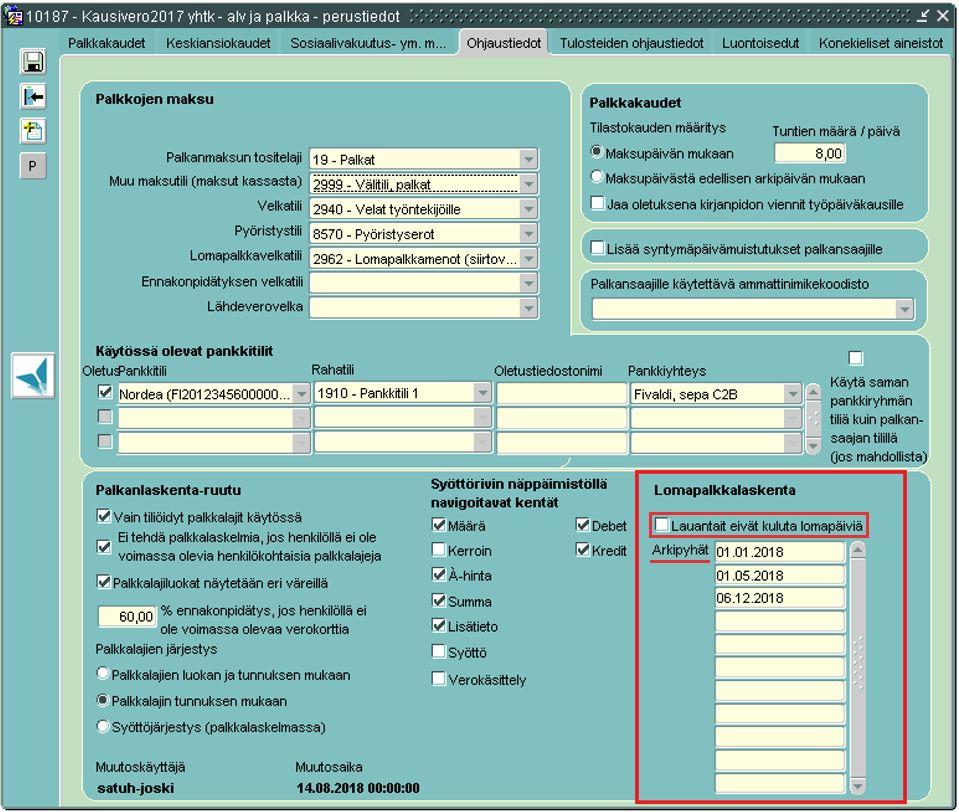Expand Rahatili 1910 - Pankkitili 1 dropdown
The width and height of the screenshot is (959, 812).
pos(483,393)
